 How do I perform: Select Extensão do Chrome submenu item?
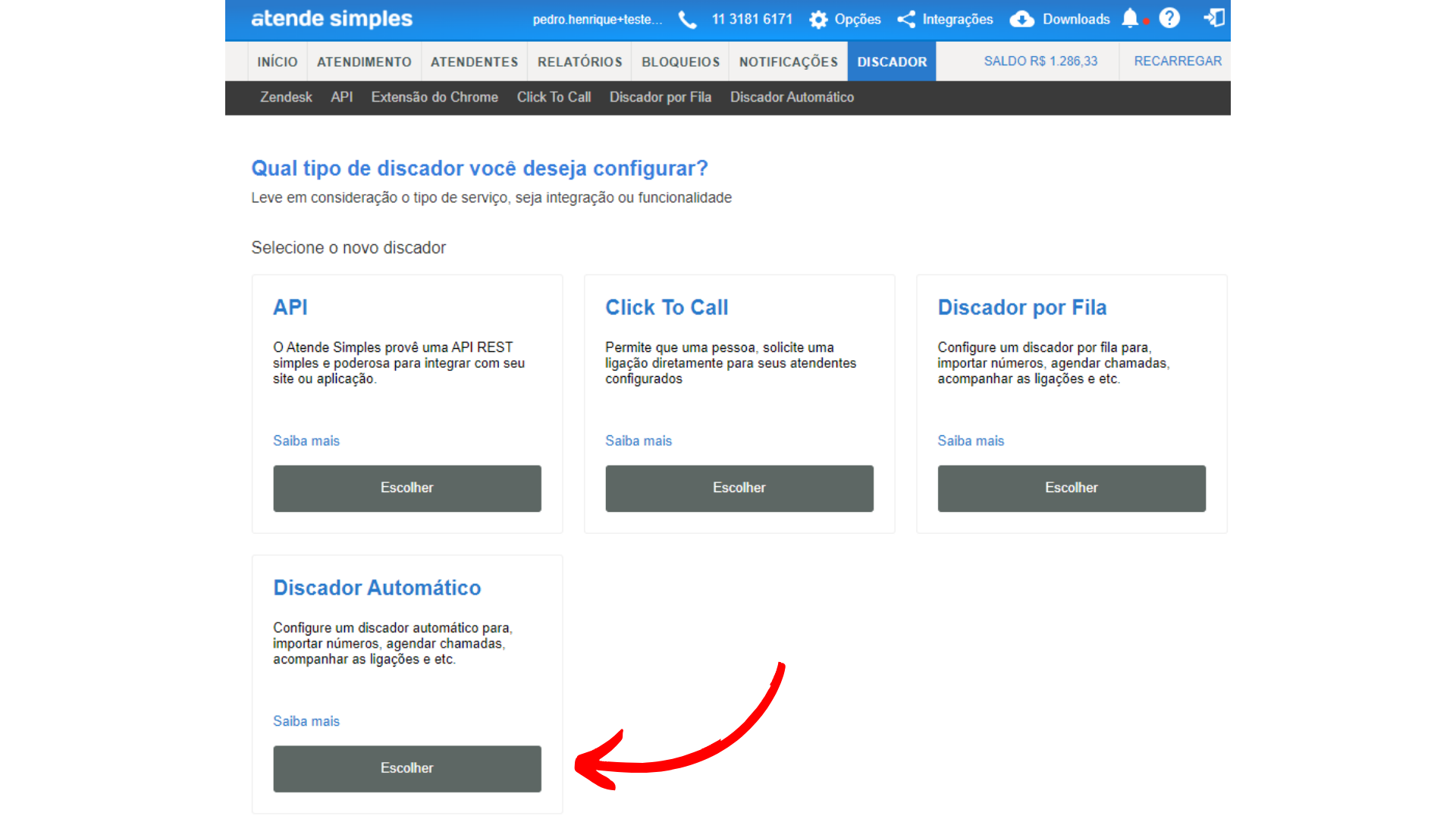pyautogui.click(x=434, y=97)
